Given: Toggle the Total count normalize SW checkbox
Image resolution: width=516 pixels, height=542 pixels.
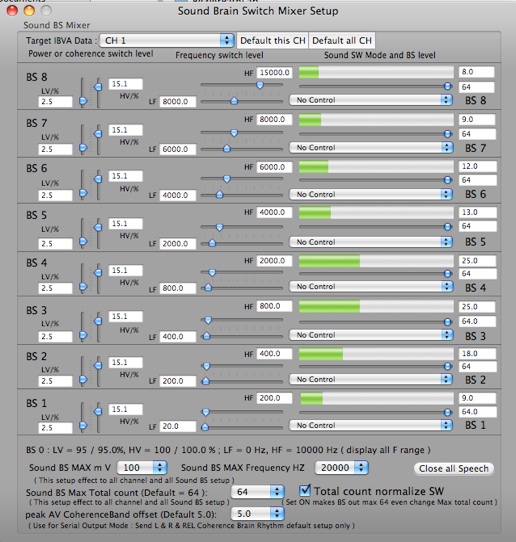Looking at the screenshot, I should pyautogui.click(x=305, y=490).
